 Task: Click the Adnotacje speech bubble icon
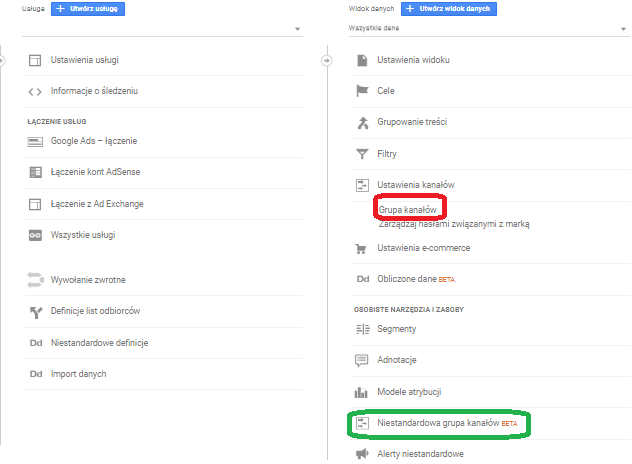click(x=362, y=360)
